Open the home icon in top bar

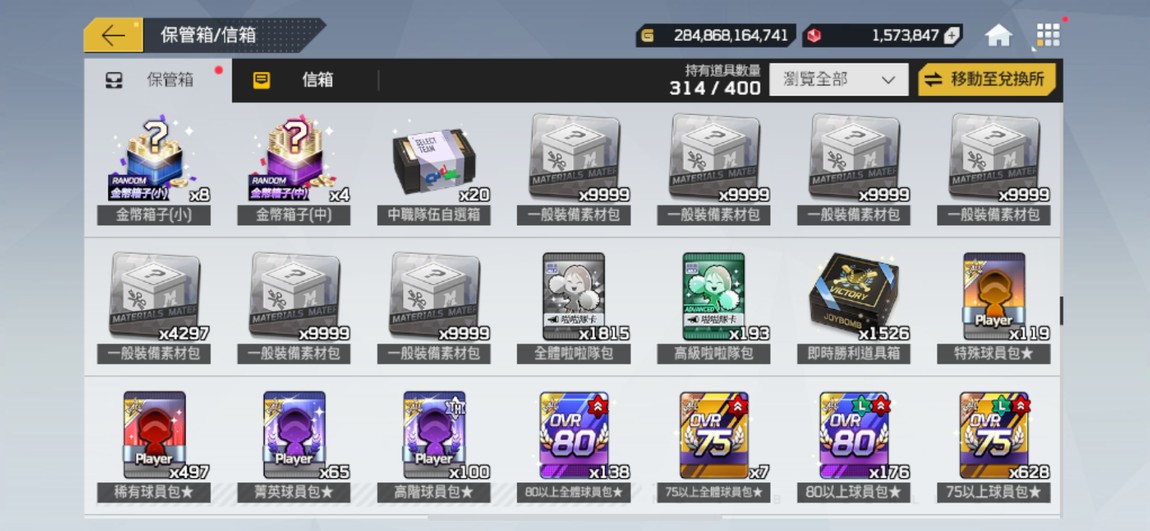(998, 35)
